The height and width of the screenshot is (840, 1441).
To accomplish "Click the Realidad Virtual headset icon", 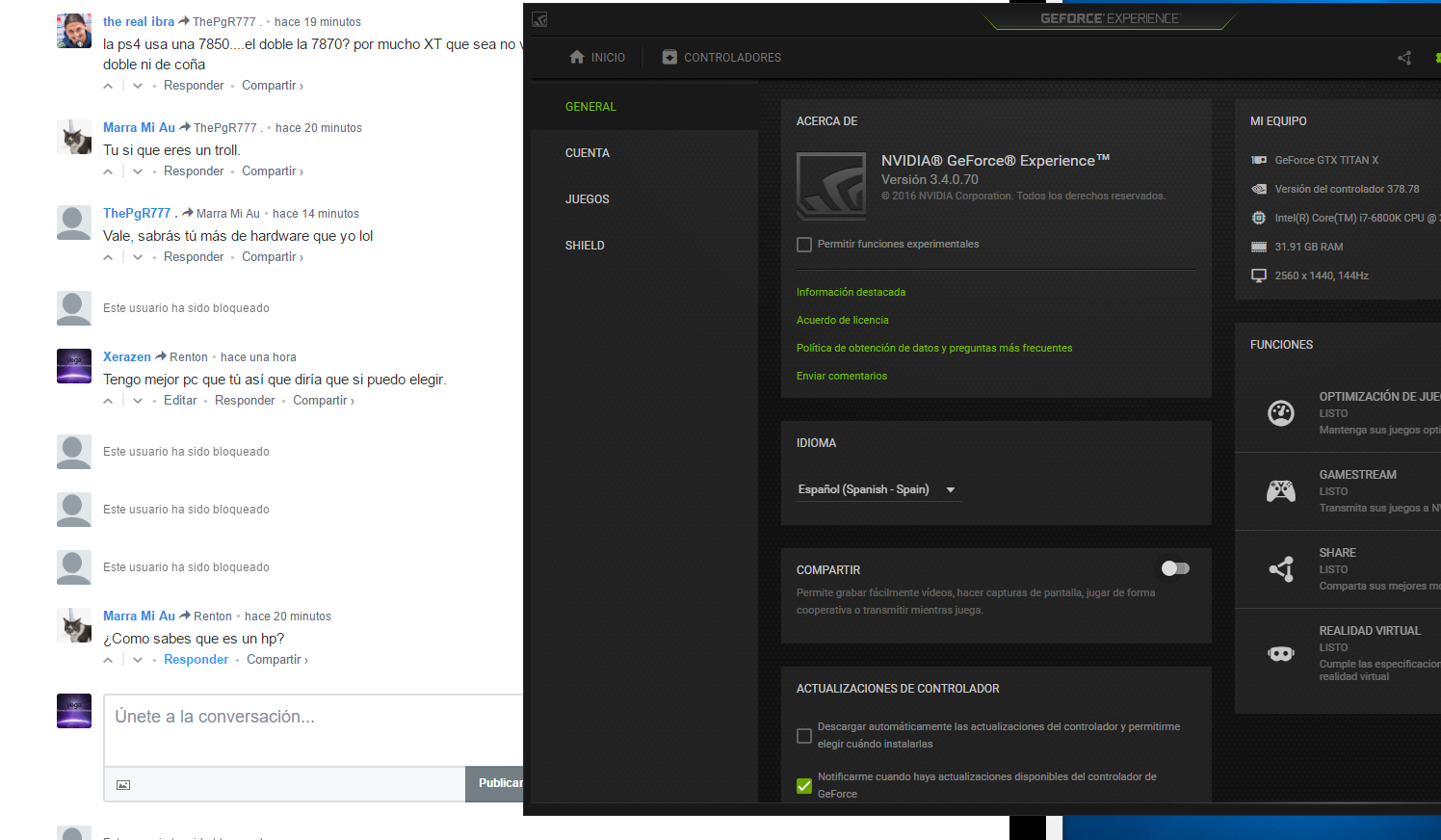I will point(1281,653).
